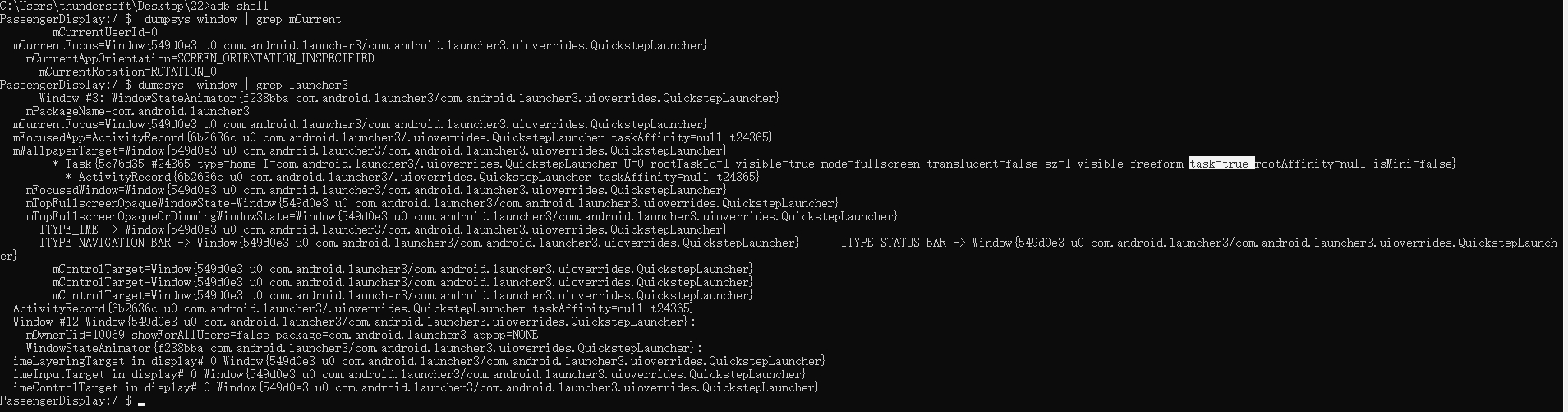Screen dimensions: 1568x412
Task: Click the highlighted task=true text
Action: (1221, 164)
